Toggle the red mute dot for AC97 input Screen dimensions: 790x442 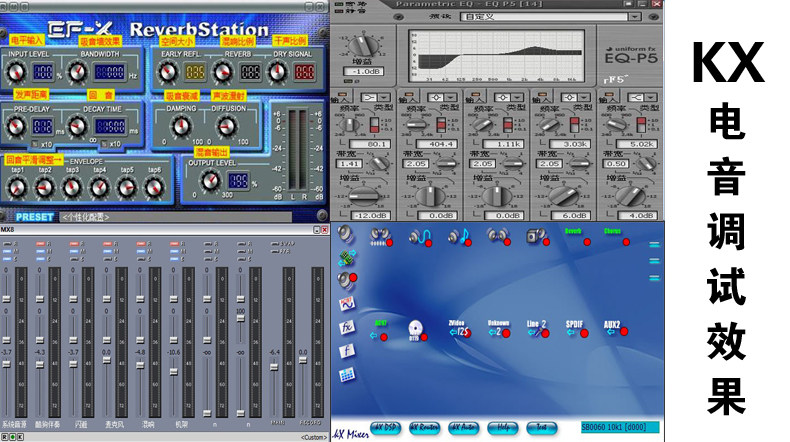[384, 337]
